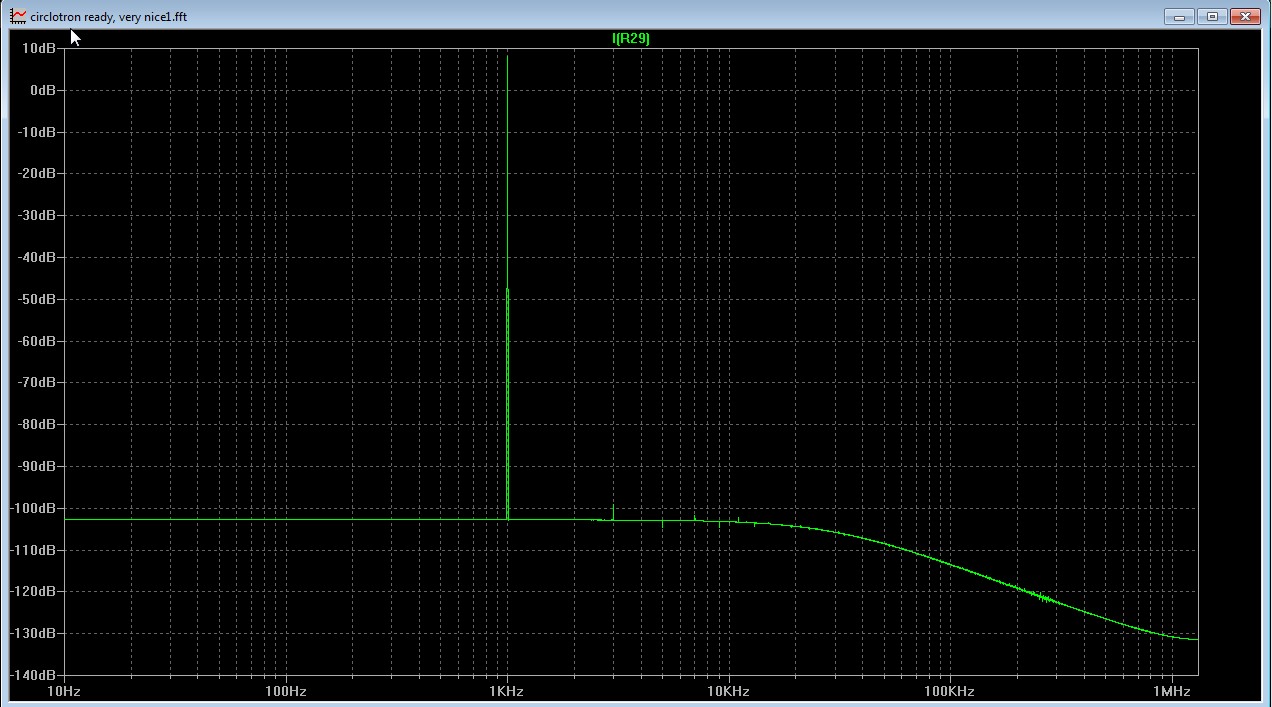This screenshot has width=1272, height=707.
Task: Click the -80dB axis label
Action: tap(36, 424)
